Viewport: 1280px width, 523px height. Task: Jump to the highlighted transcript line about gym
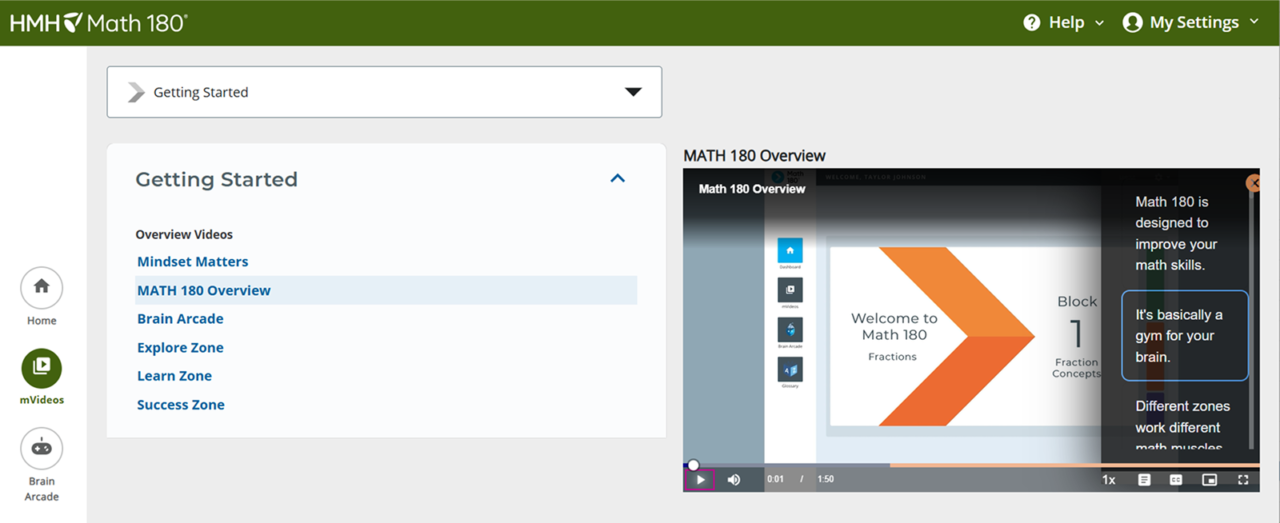tap(1185, 336)
